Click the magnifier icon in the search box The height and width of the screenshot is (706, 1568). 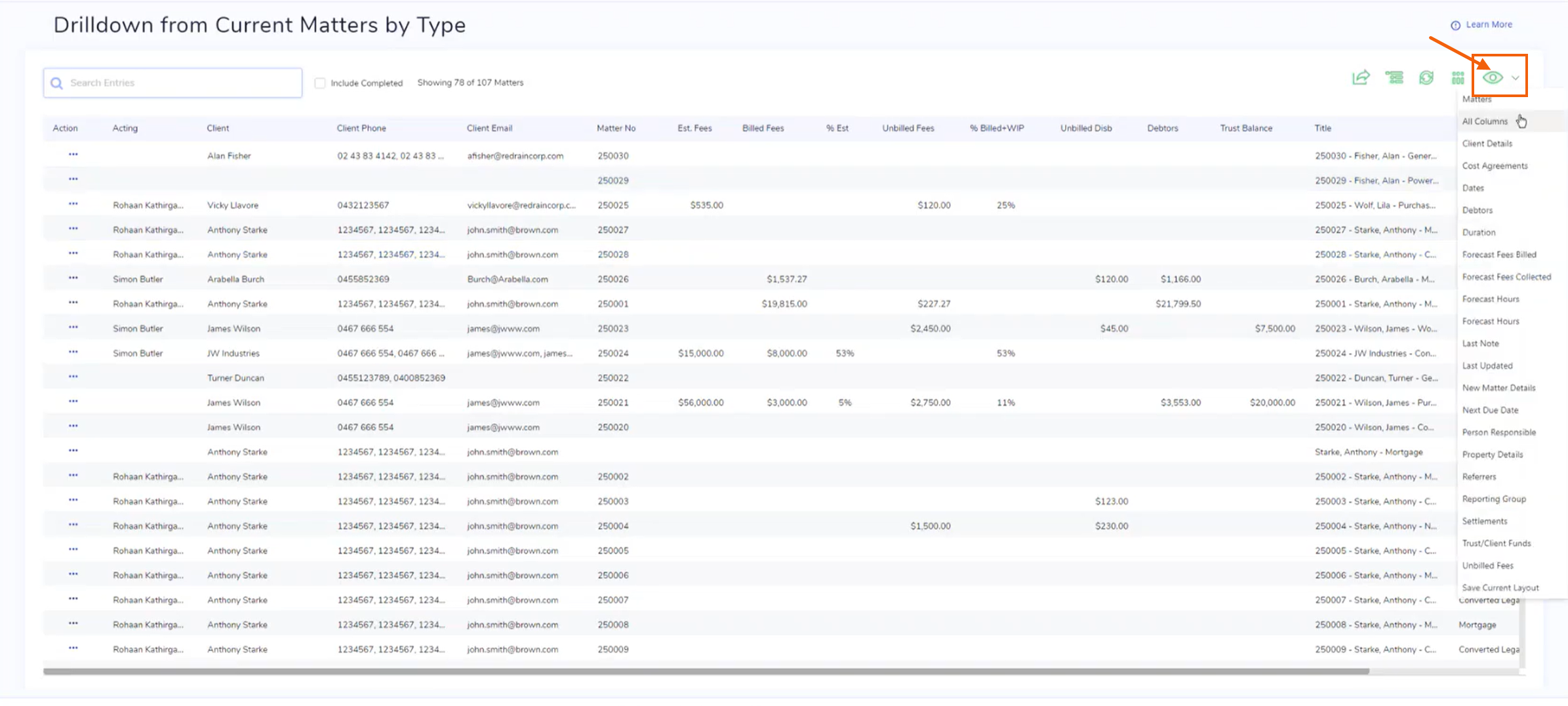(x=57, y=83)
